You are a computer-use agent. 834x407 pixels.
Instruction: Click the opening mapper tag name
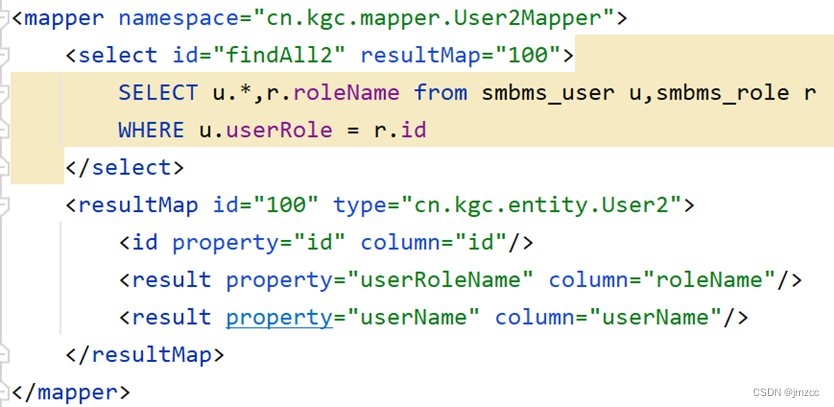(64, 18)
